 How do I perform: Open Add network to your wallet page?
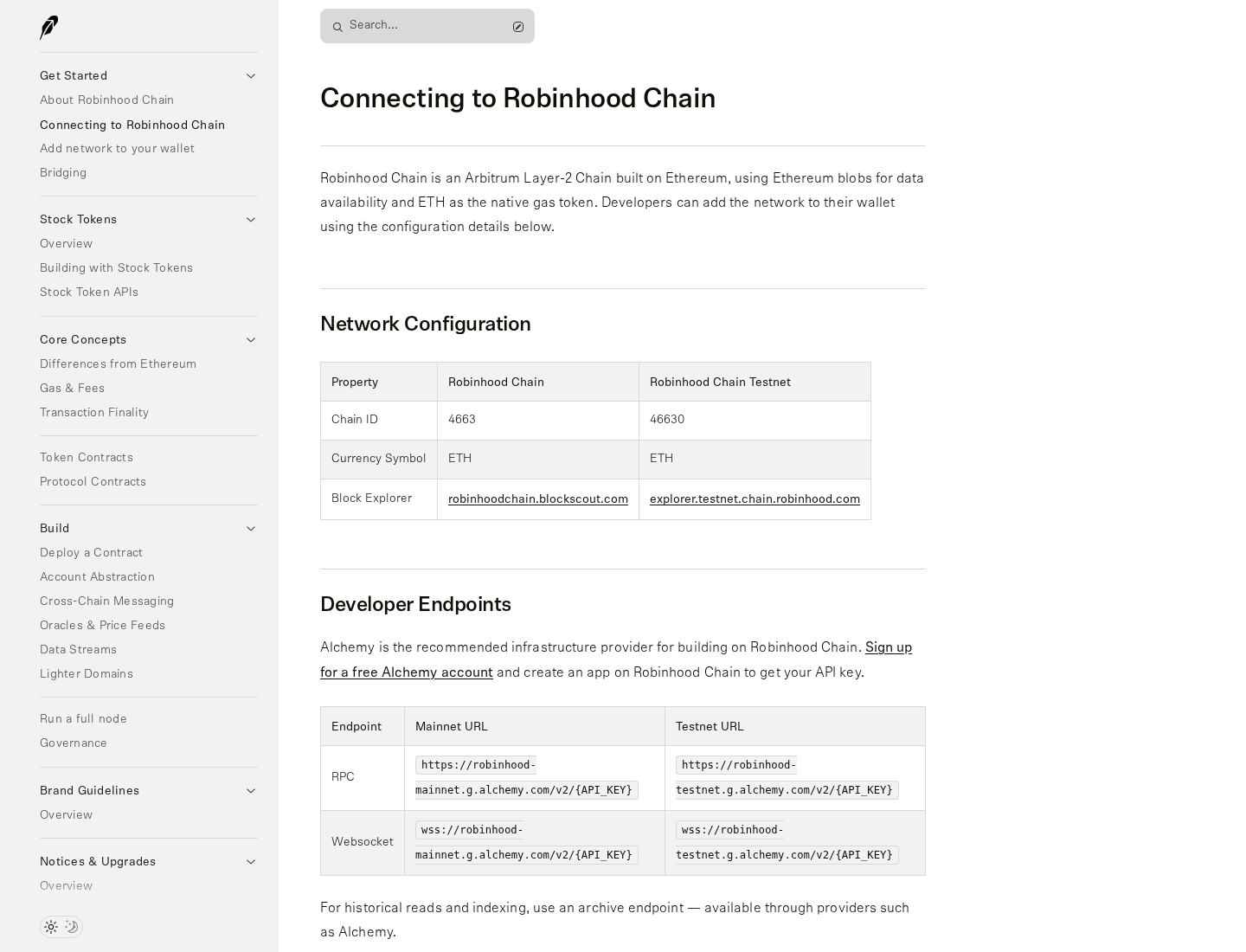pyautogui.click(x=117, y=149)
